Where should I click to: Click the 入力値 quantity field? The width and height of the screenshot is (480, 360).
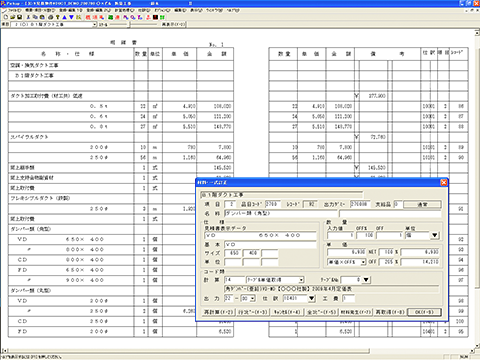point(340,235)
